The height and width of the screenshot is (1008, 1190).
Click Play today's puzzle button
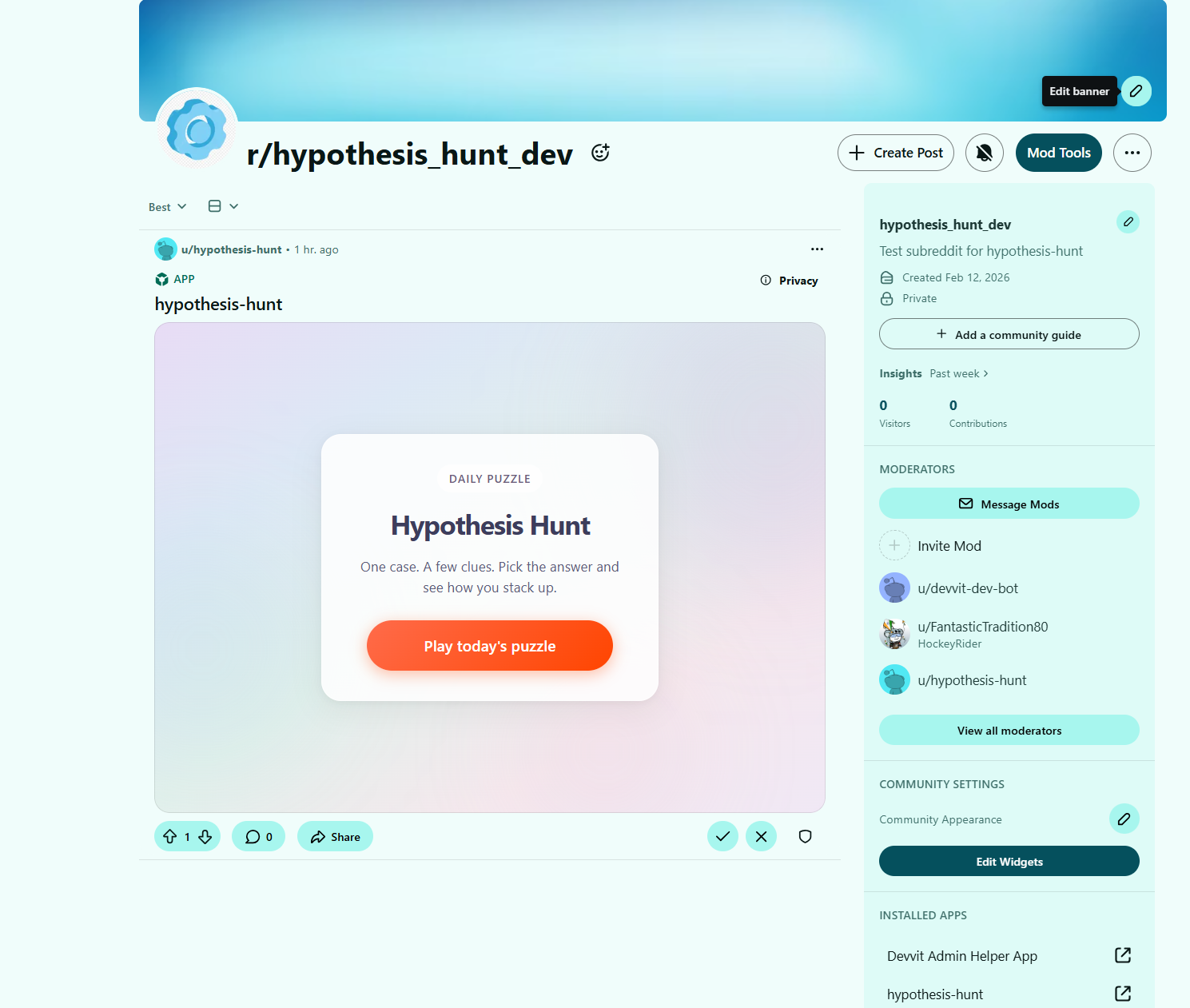click(x=489, y=646)
